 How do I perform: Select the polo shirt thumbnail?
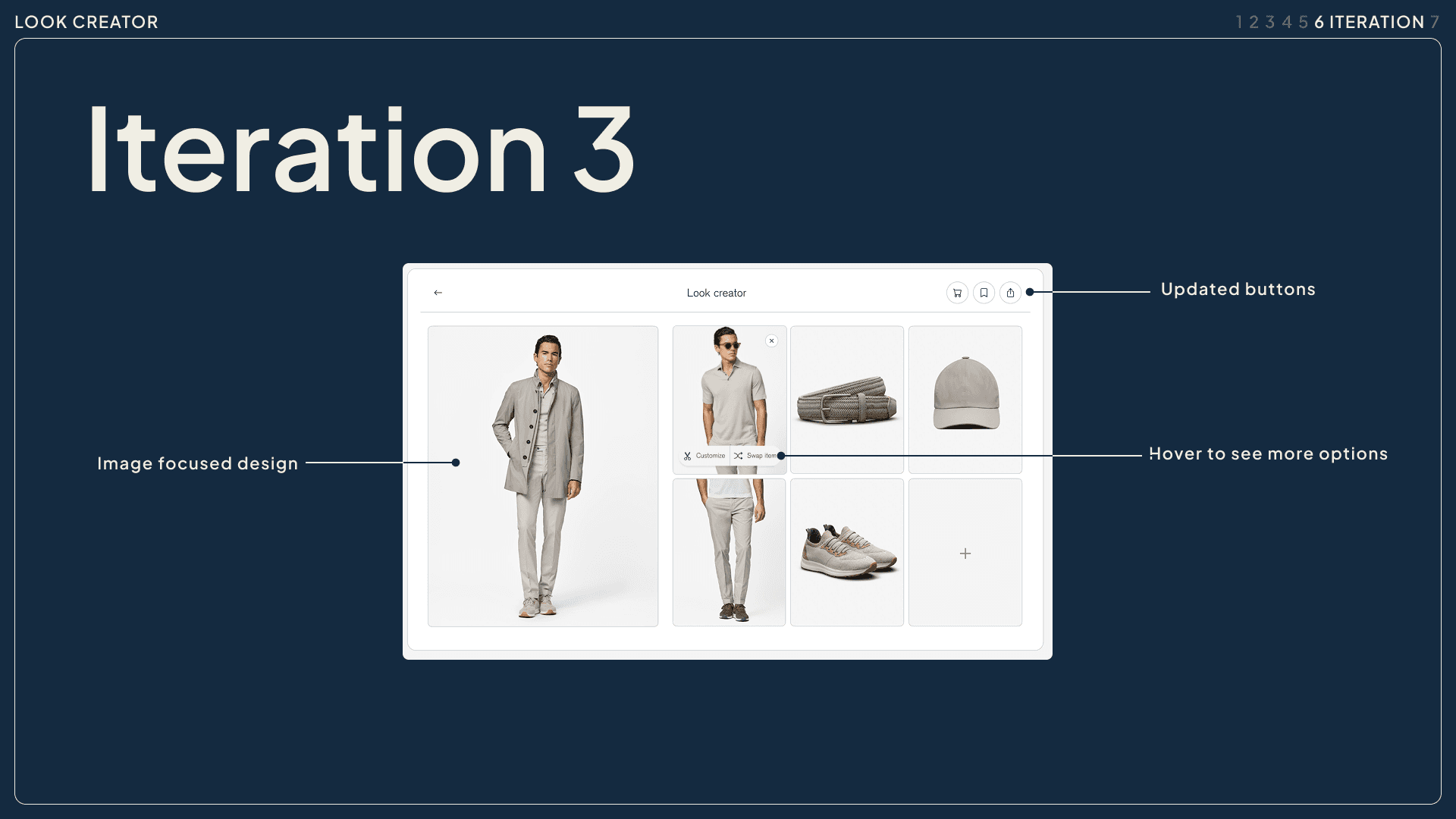729,387
